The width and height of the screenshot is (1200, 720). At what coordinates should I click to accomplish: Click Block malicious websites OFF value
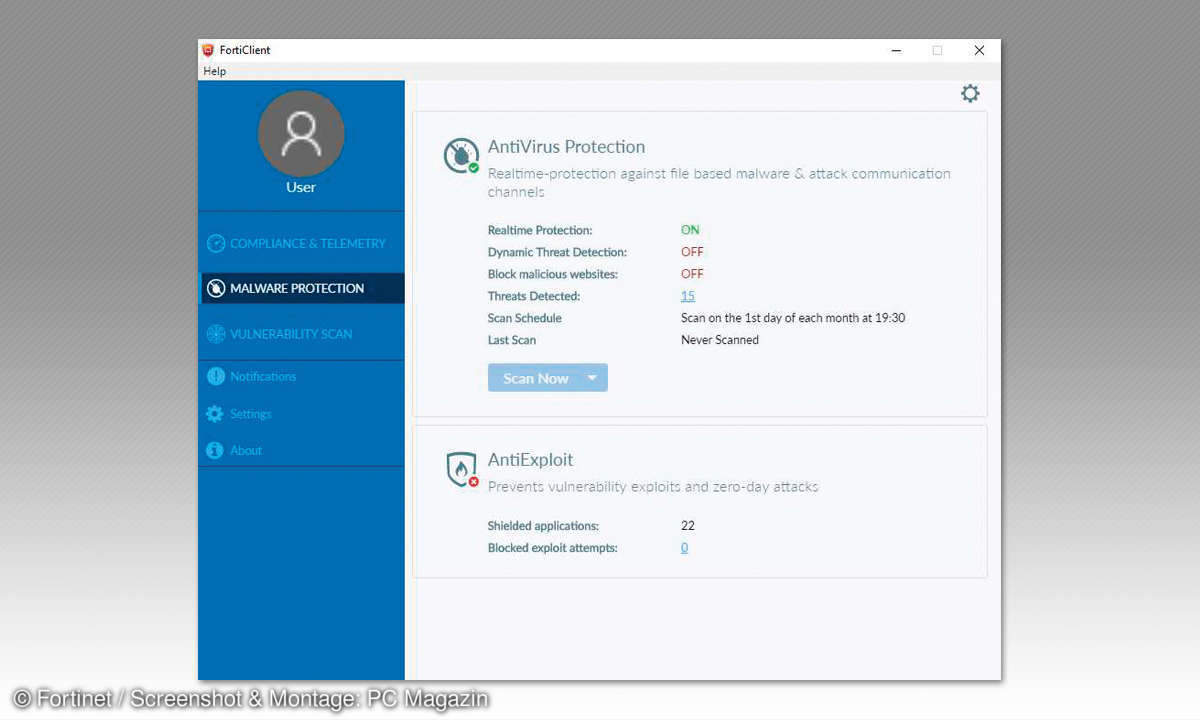(692, 274)
